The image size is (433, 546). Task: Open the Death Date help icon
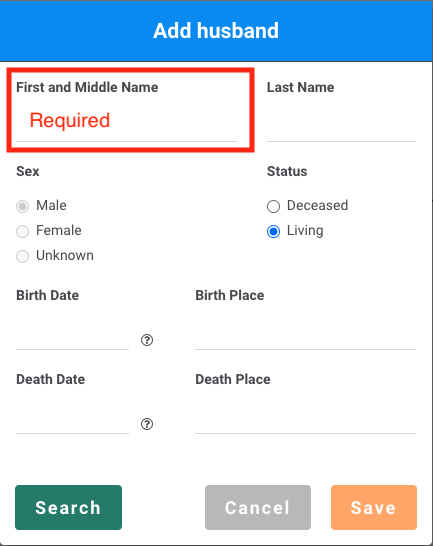(147, 424)
